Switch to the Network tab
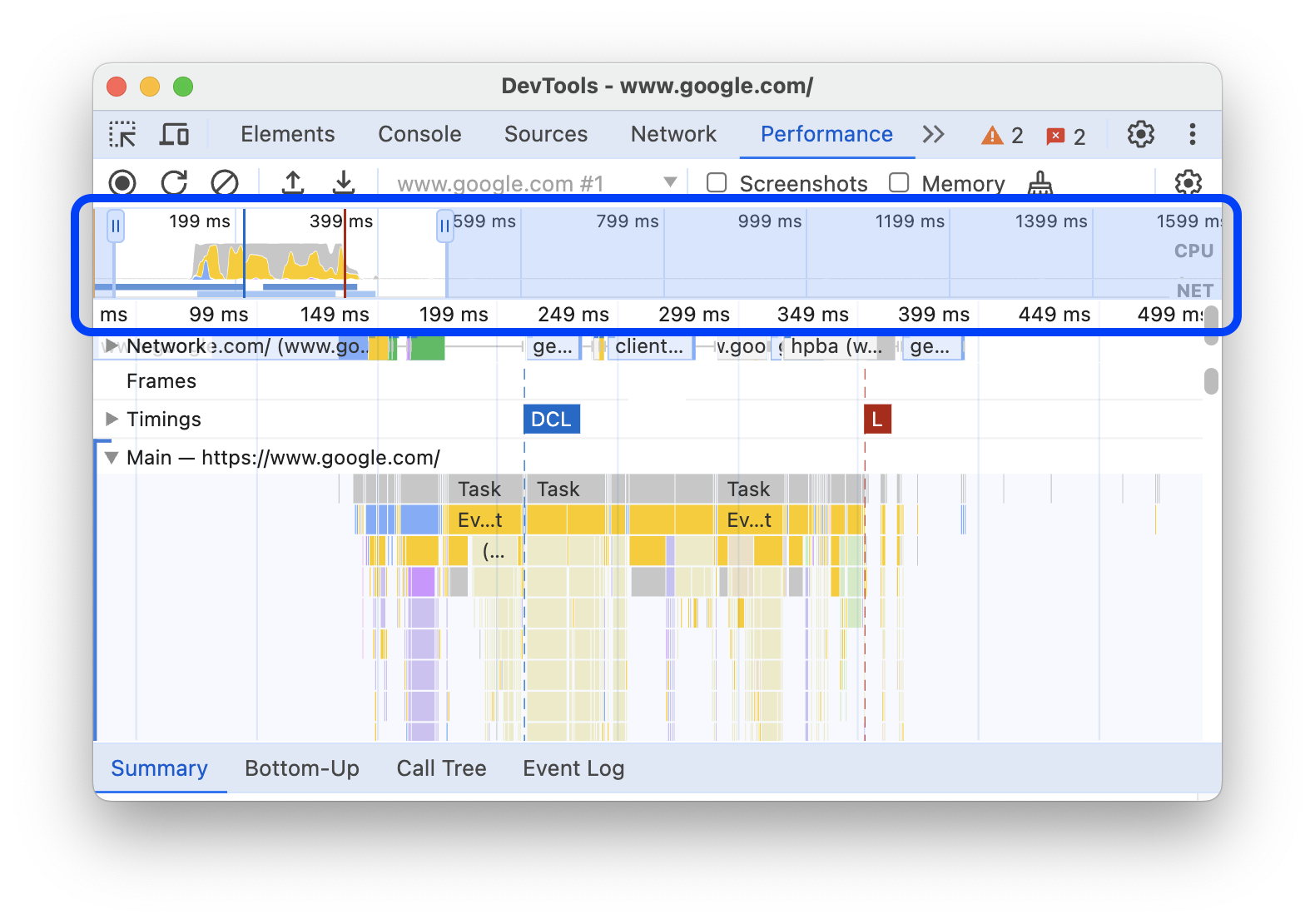Viewport: 1315px width, 924px height. pyautogui.click(x=672, y=134)
